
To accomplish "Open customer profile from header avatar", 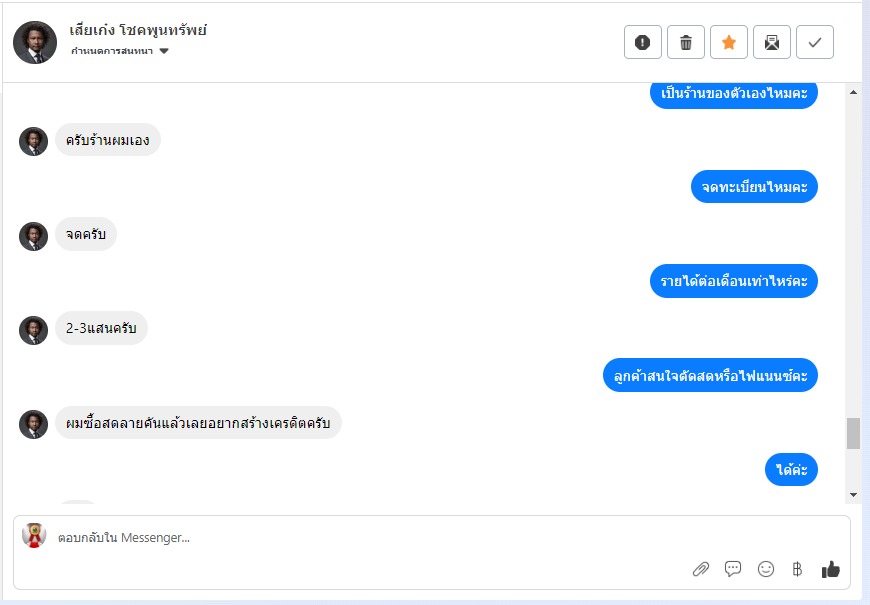I will (35, 43).
